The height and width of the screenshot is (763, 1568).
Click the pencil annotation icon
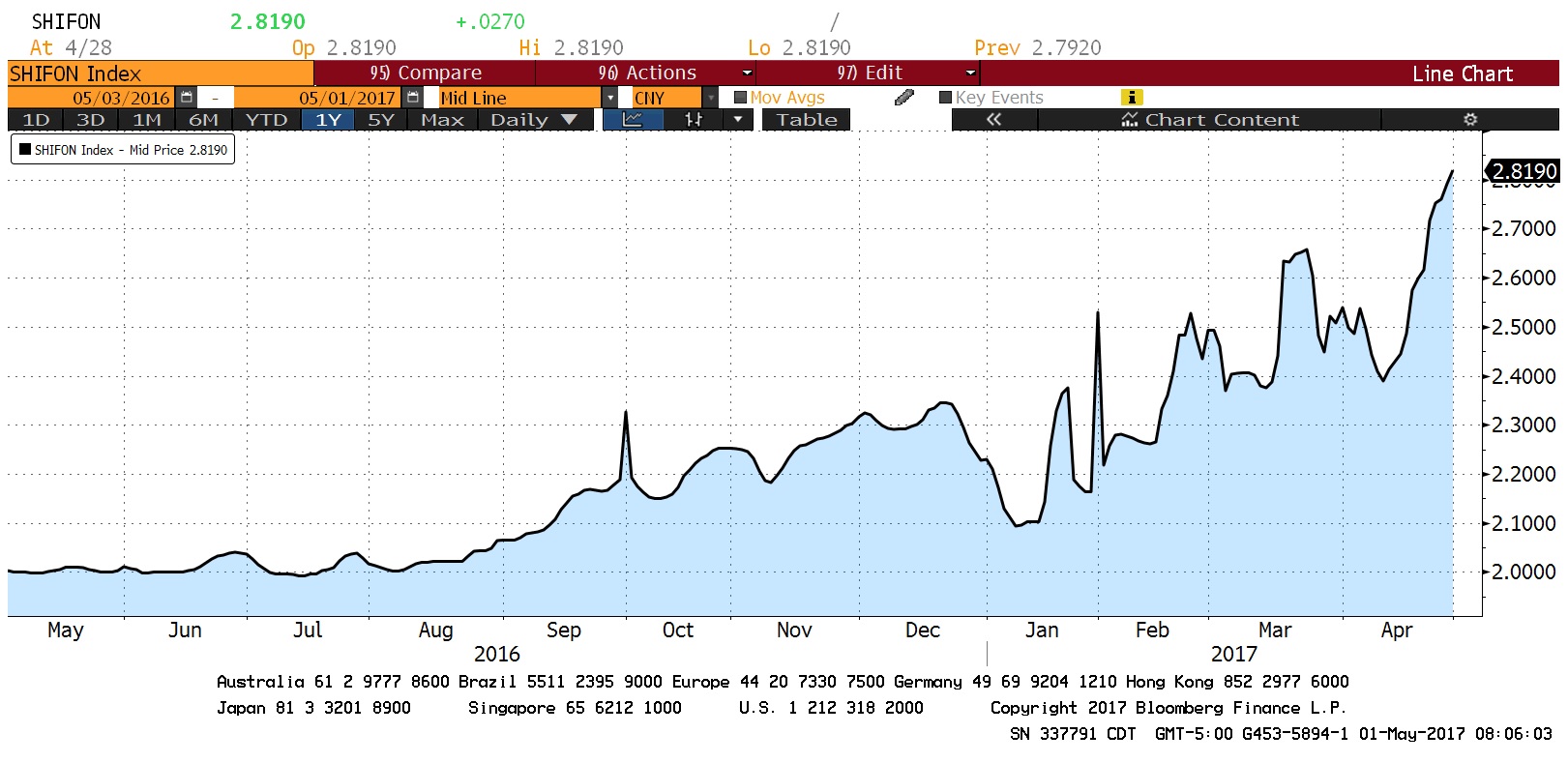904,98
